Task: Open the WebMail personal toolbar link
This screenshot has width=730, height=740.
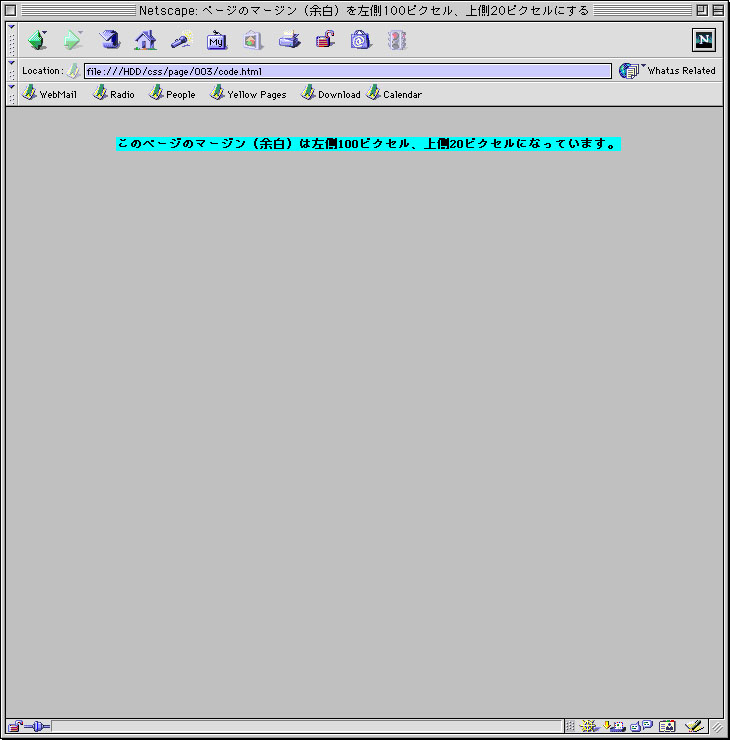Action: pos(49,93)
